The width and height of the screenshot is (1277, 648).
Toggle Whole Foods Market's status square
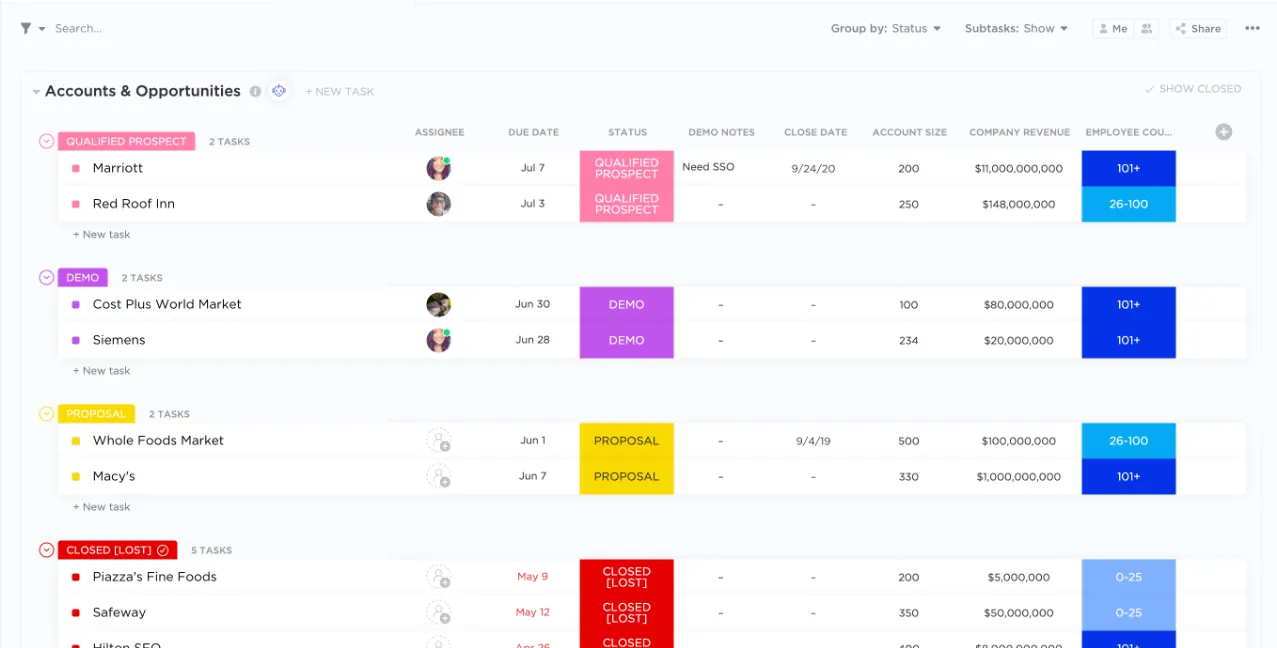point(76,441)
